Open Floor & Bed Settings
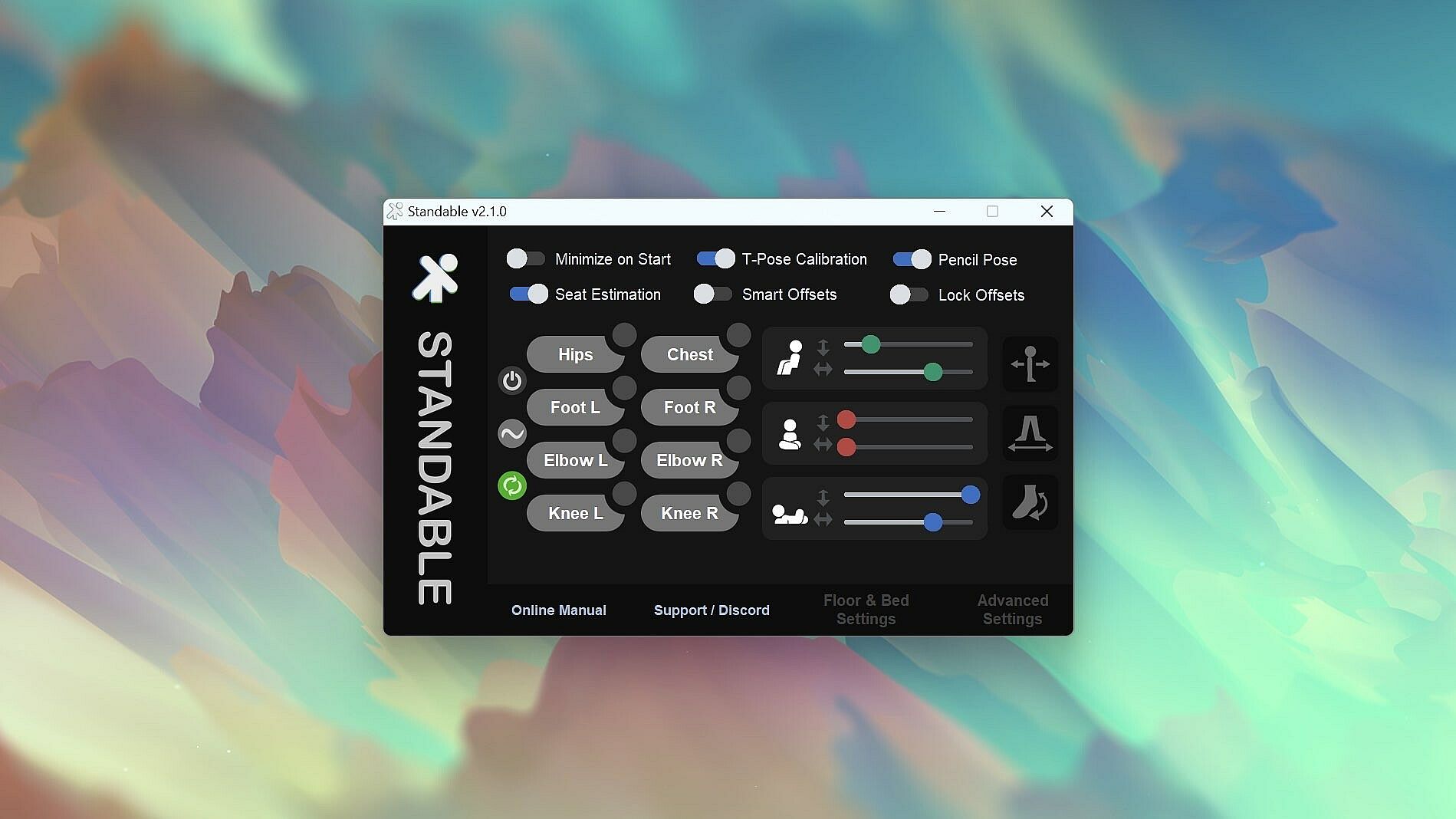Image resolution: width=1456 pixels, height=819 pixels. pos(866,610)
